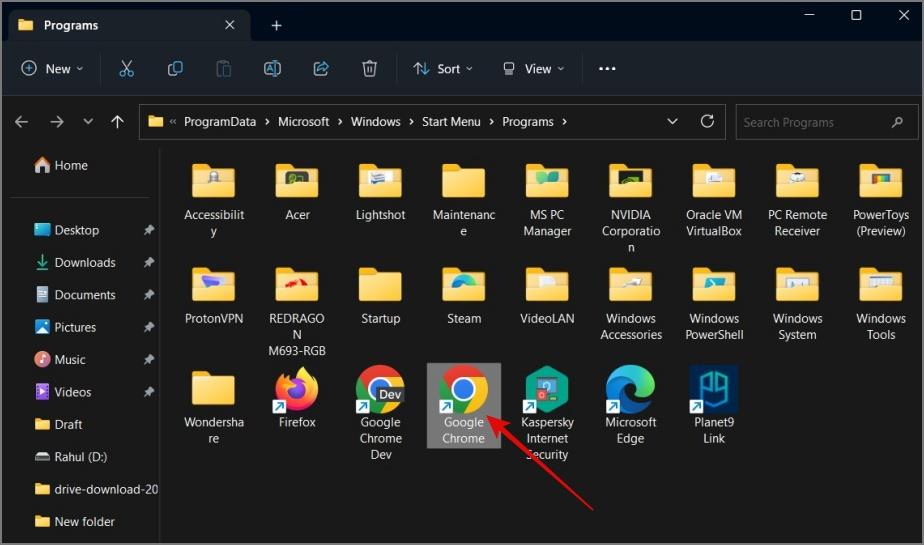Image resolution: width=924 pixels, height=545 pixels.
Task: Add a new tab
Action: (x=276, y=25)
